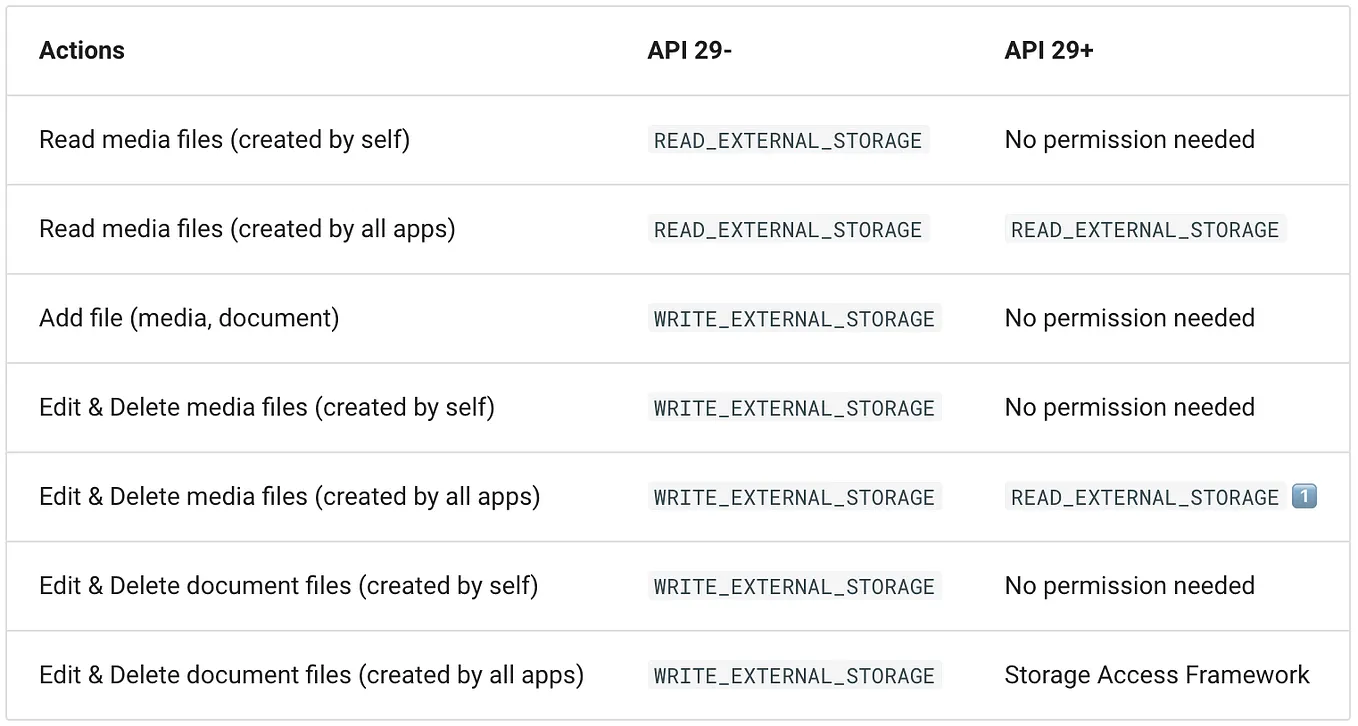Click 'No permission needed' in Add file row
This screenshot has width=1358, height=726.
tap(1130, 318)
